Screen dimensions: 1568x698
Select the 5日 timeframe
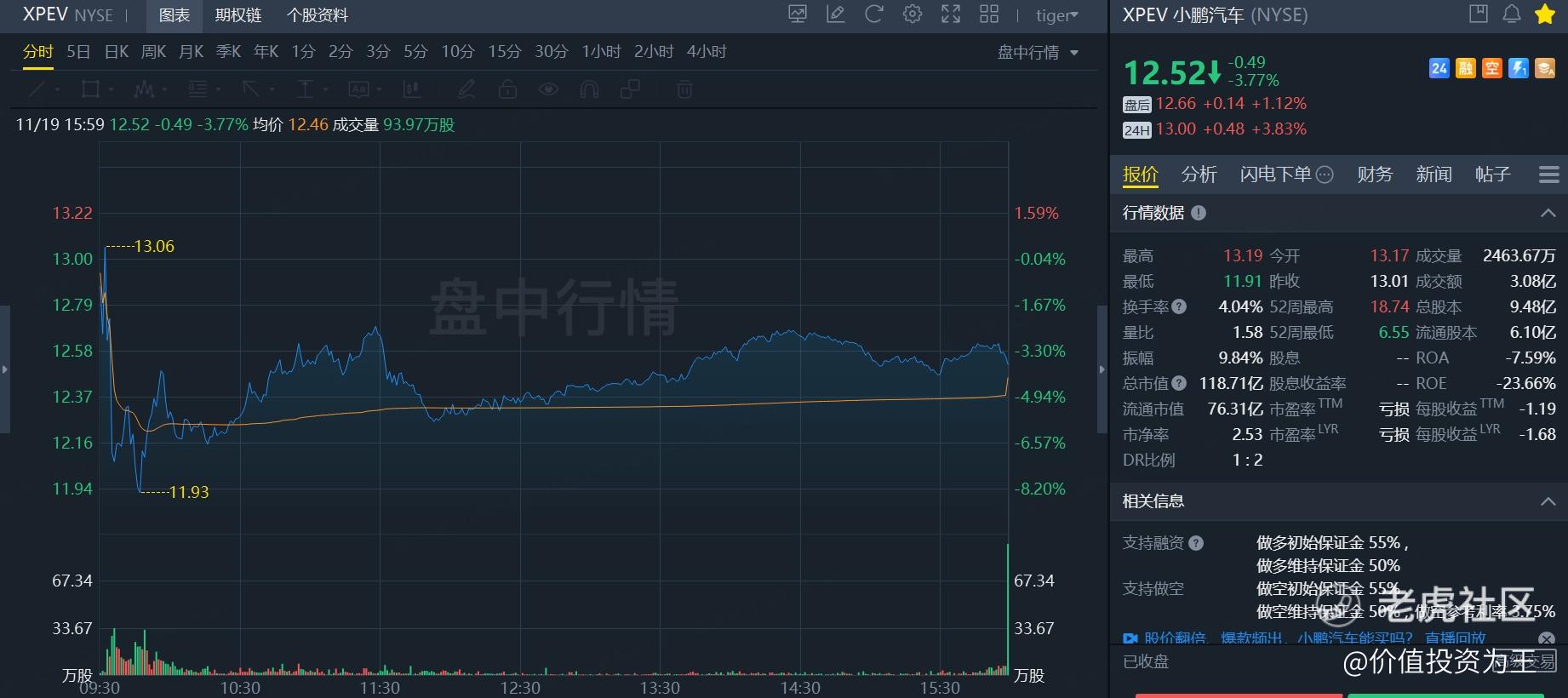(78, 52)
